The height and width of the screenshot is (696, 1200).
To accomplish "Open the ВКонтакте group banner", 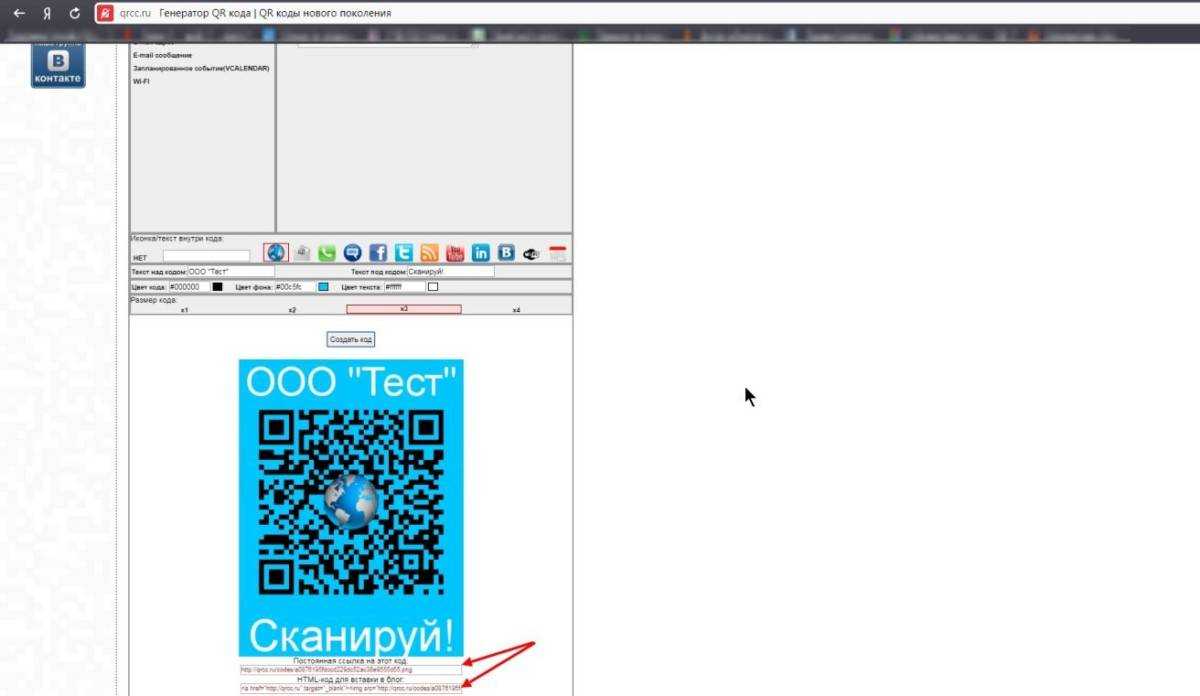I will coord(58,67).
